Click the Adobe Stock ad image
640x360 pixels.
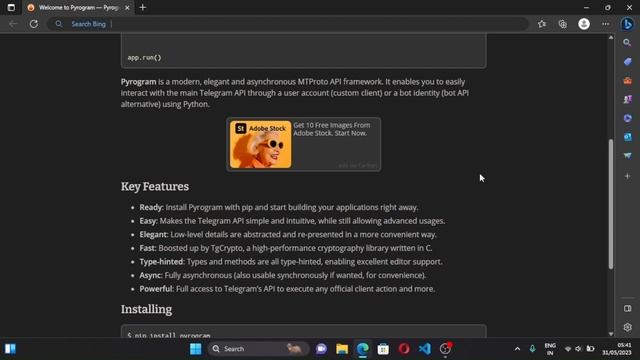(260, 144)
